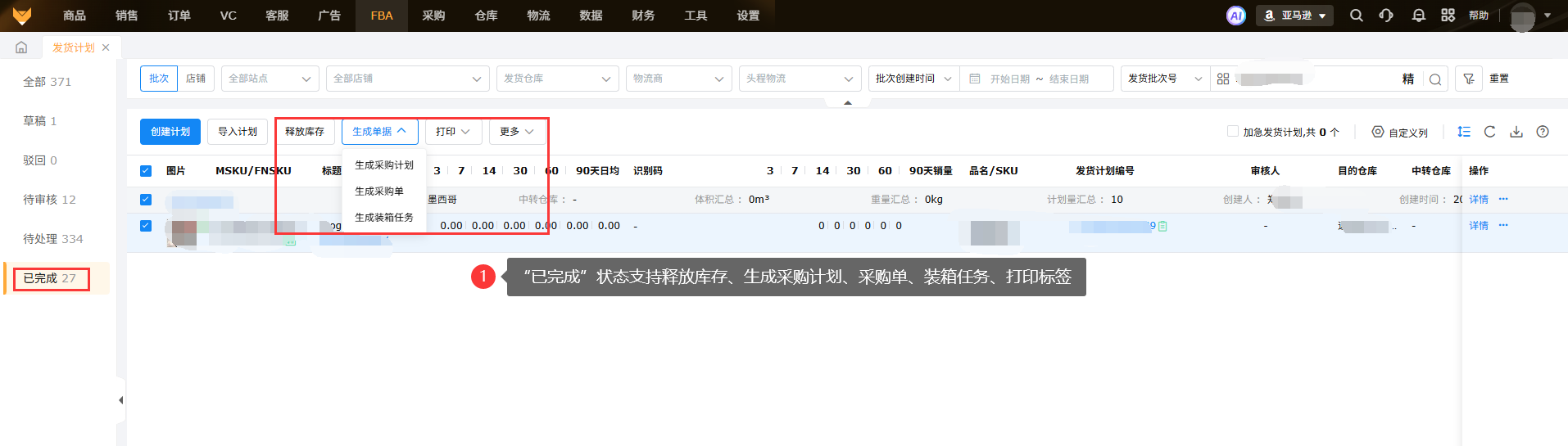Image resolution: width=1568 pixels, height=446 pixels.
Task: Select the 店铺 view toggle
Action: point(196,79)
